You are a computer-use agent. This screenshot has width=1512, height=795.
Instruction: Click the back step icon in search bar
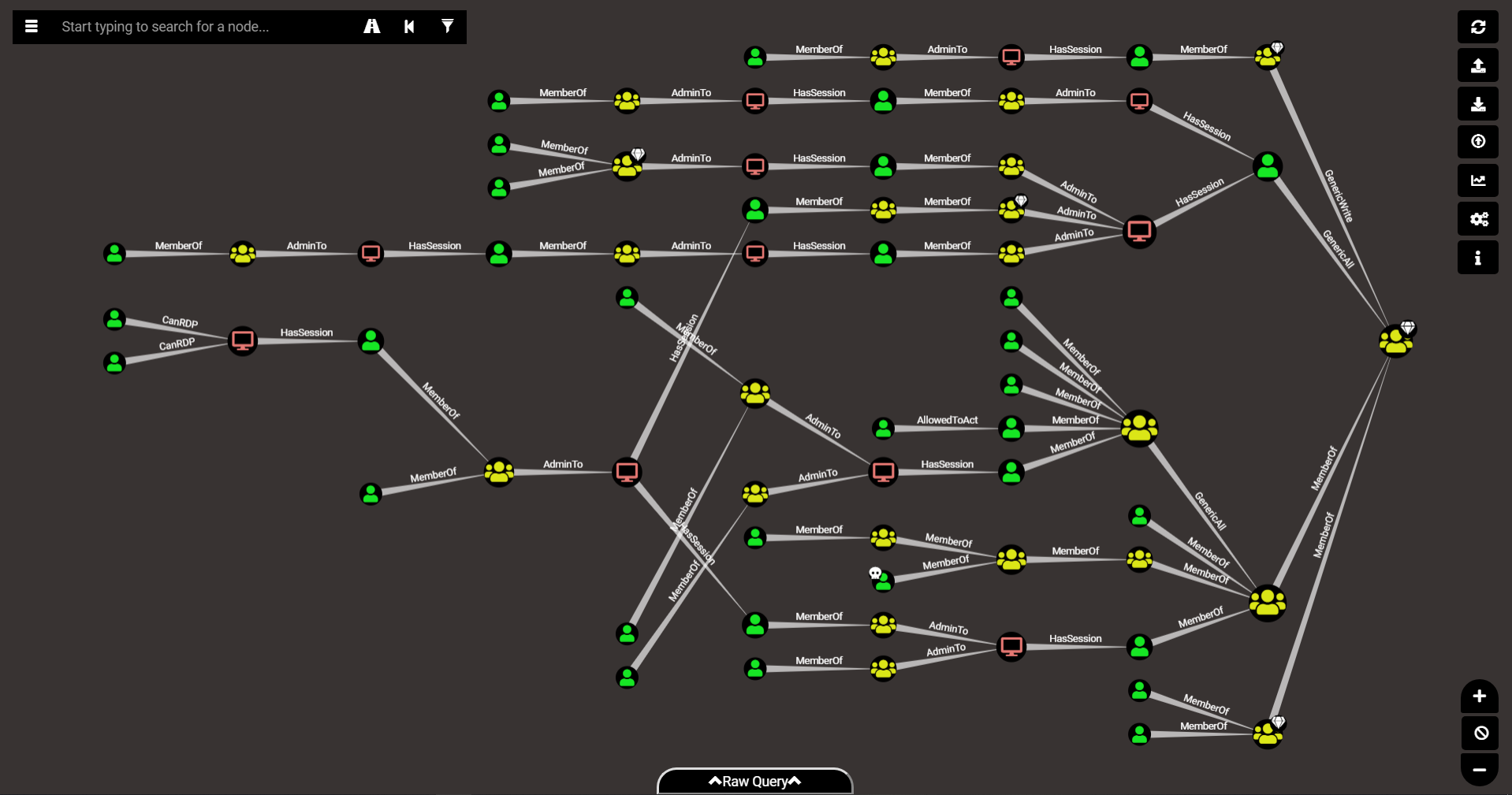coord(409,27)
